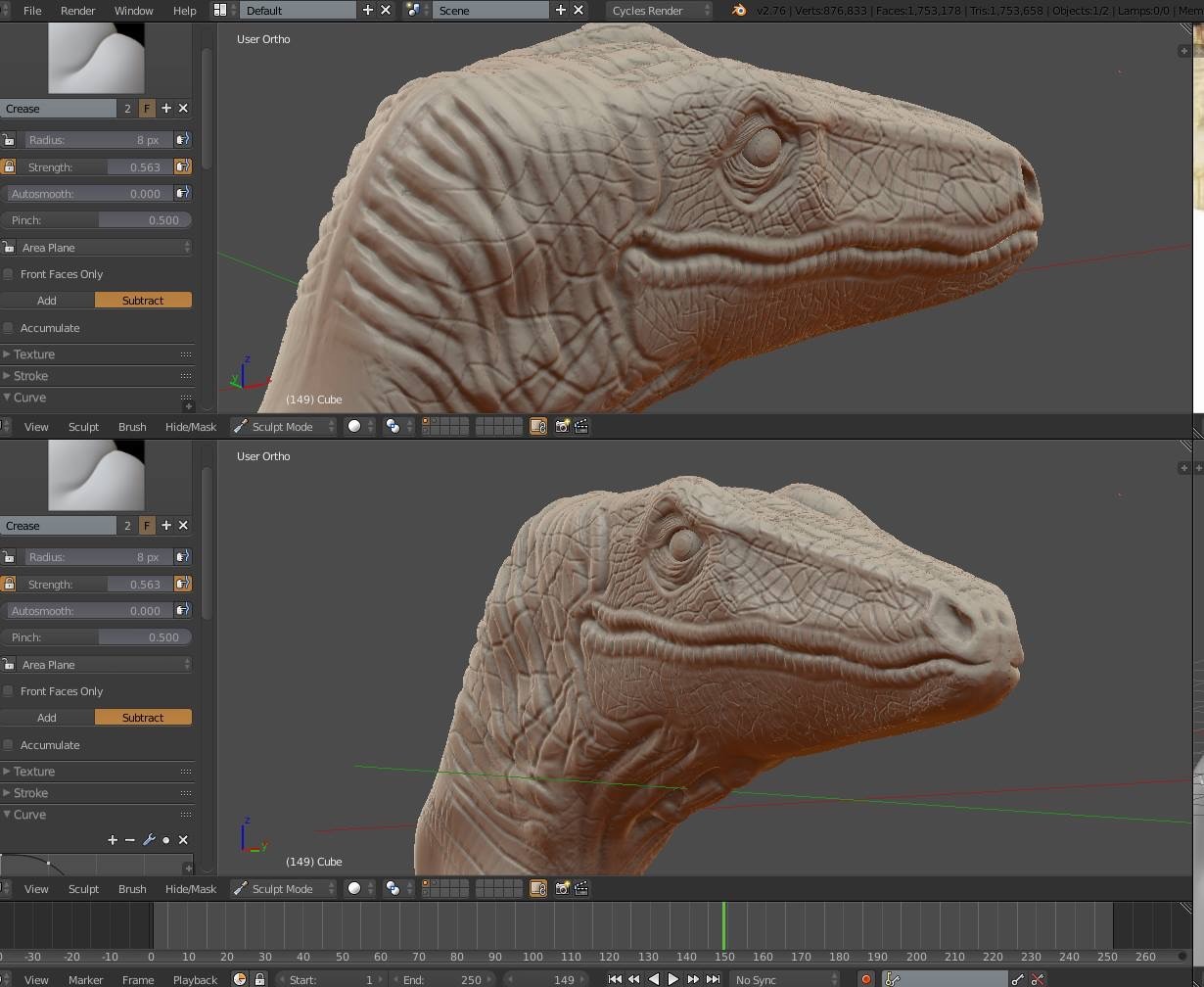The width and height of the screenshot is (1204, 987).
Task: Click the autoplay record button on the timeline
Action: click(865, 978)
